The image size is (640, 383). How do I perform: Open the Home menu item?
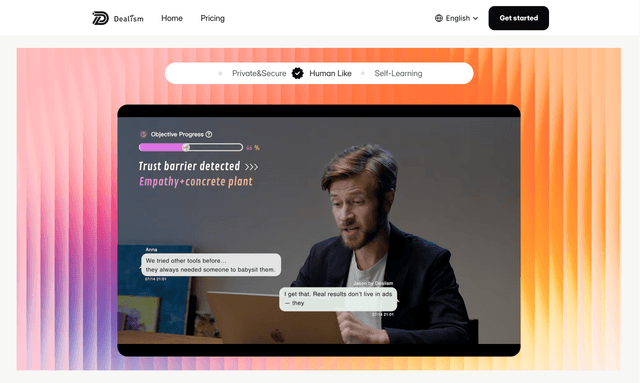coord(172,18)
